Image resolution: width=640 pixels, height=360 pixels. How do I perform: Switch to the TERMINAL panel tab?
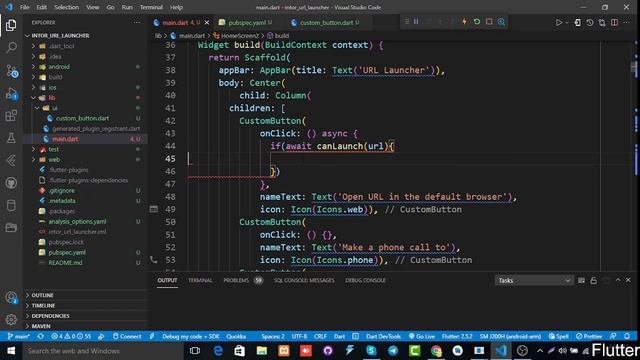click(x=200, y=280)
